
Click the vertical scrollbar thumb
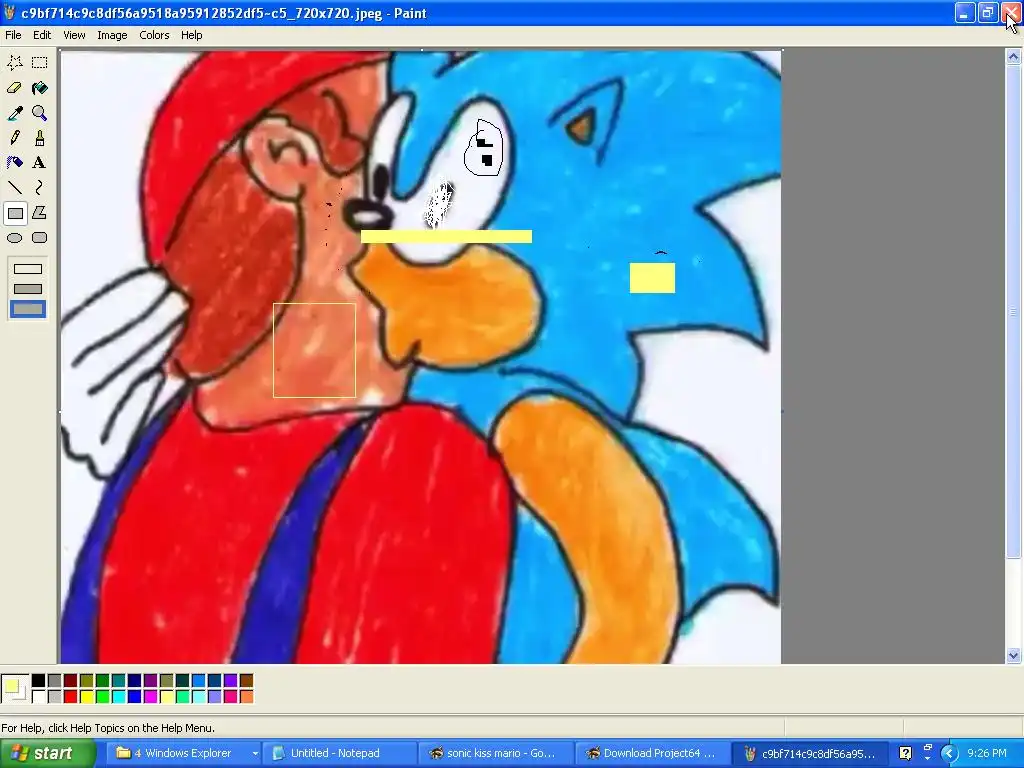coord(1013,312)
